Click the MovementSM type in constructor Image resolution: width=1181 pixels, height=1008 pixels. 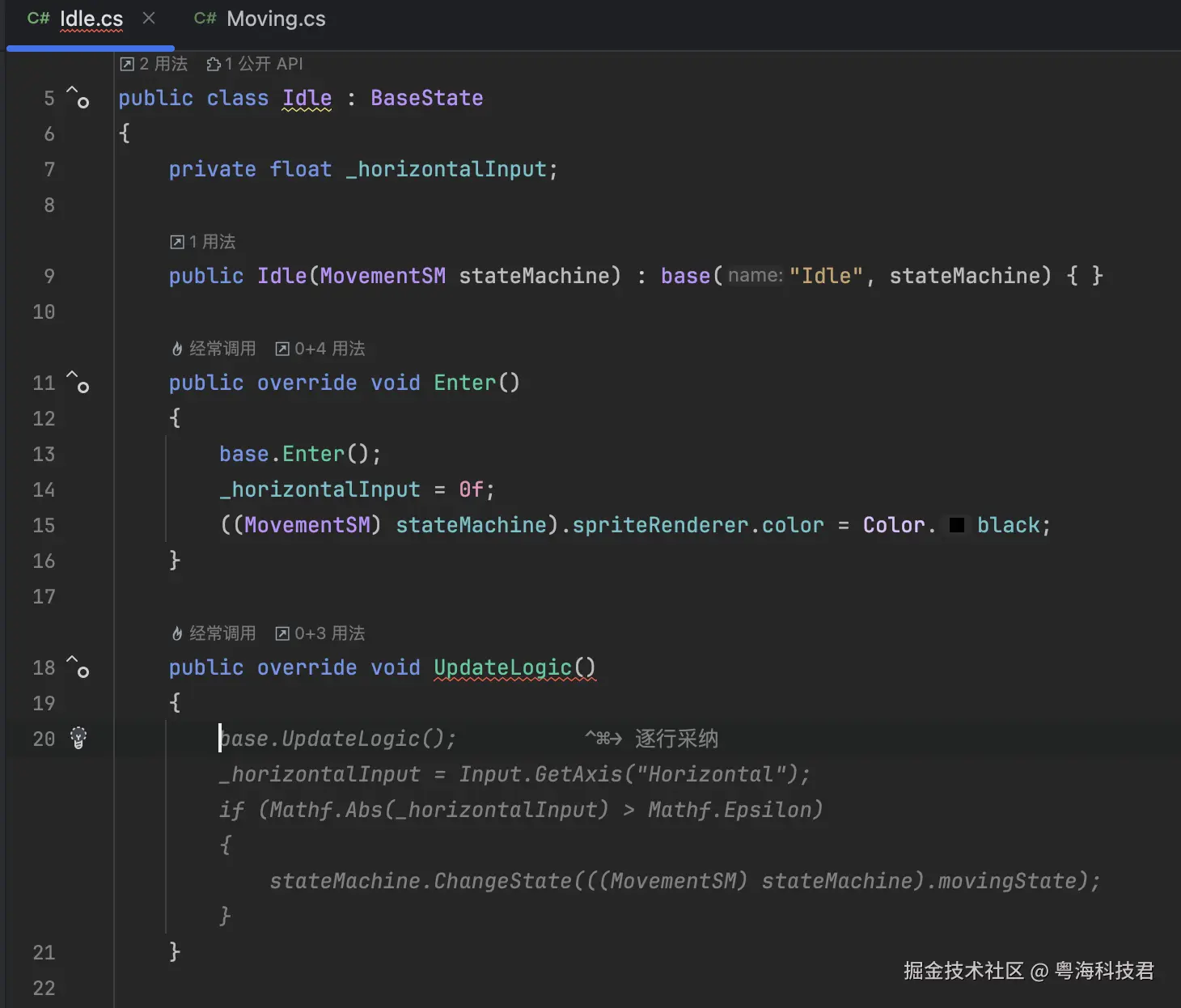(383, 276)
